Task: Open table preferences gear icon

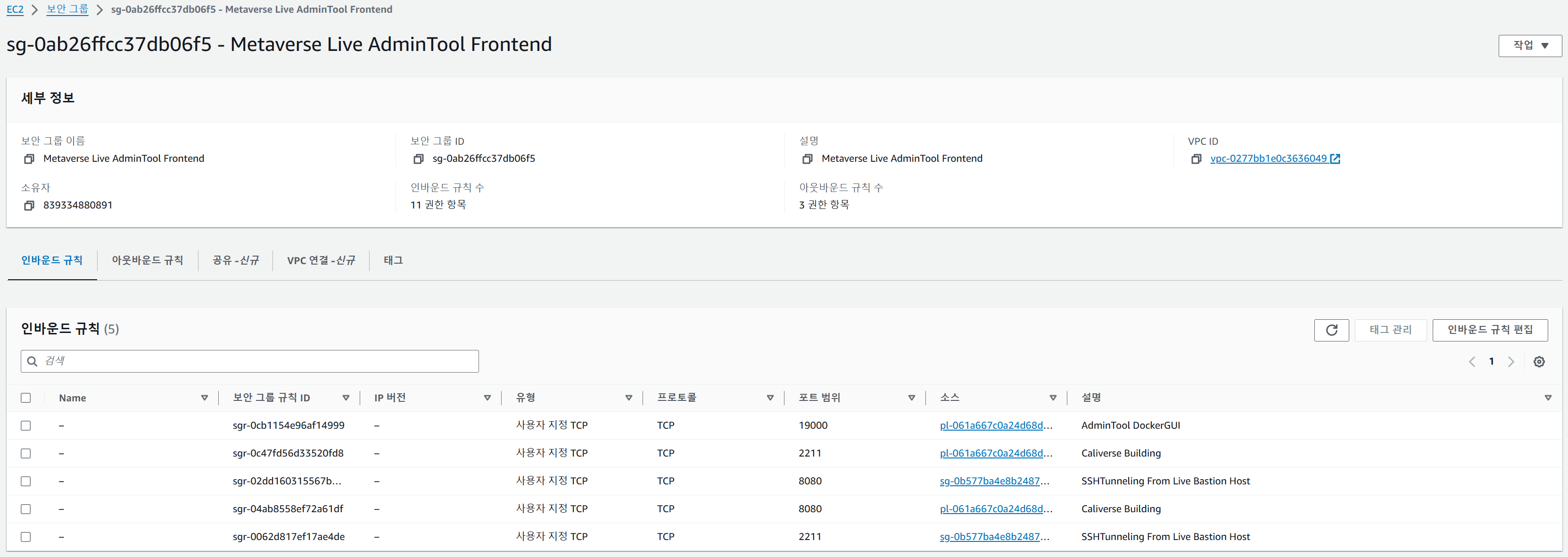Action: pos(1539,362)
